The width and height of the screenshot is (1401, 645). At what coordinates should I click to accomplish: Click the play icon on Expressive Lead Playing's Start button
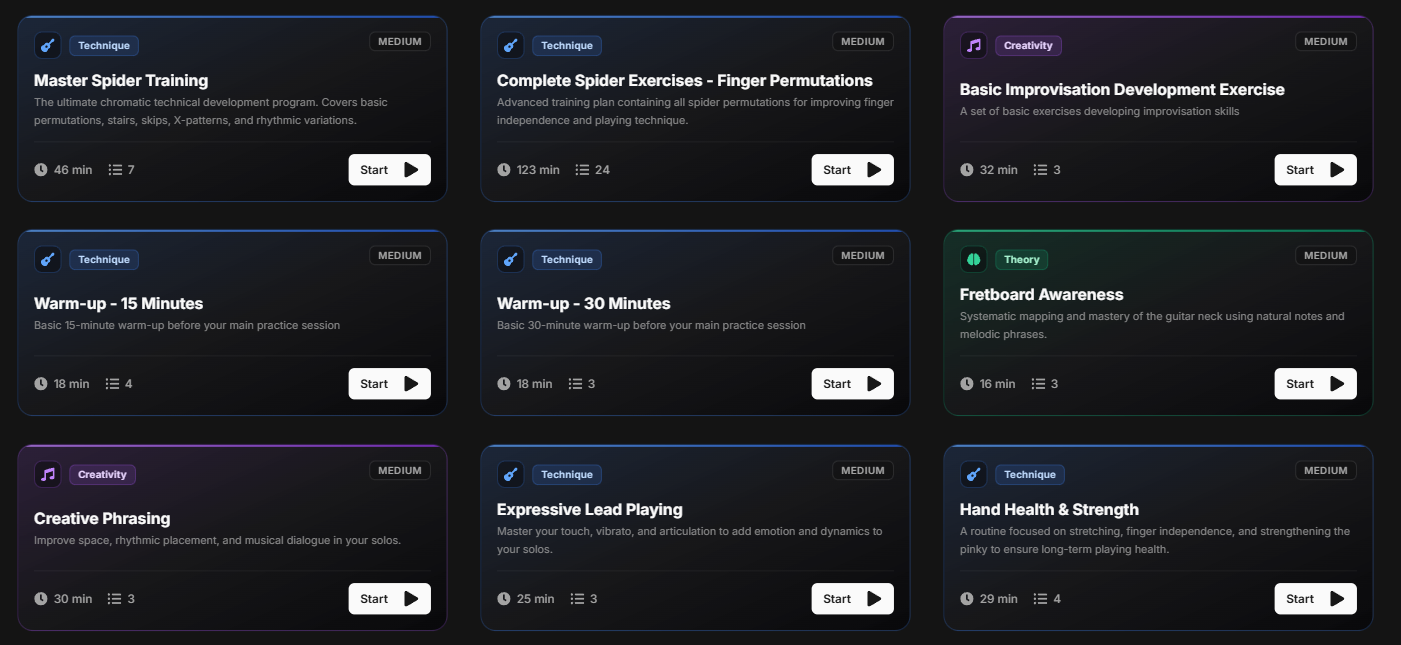pyautogui.click(x=874, y=598)
